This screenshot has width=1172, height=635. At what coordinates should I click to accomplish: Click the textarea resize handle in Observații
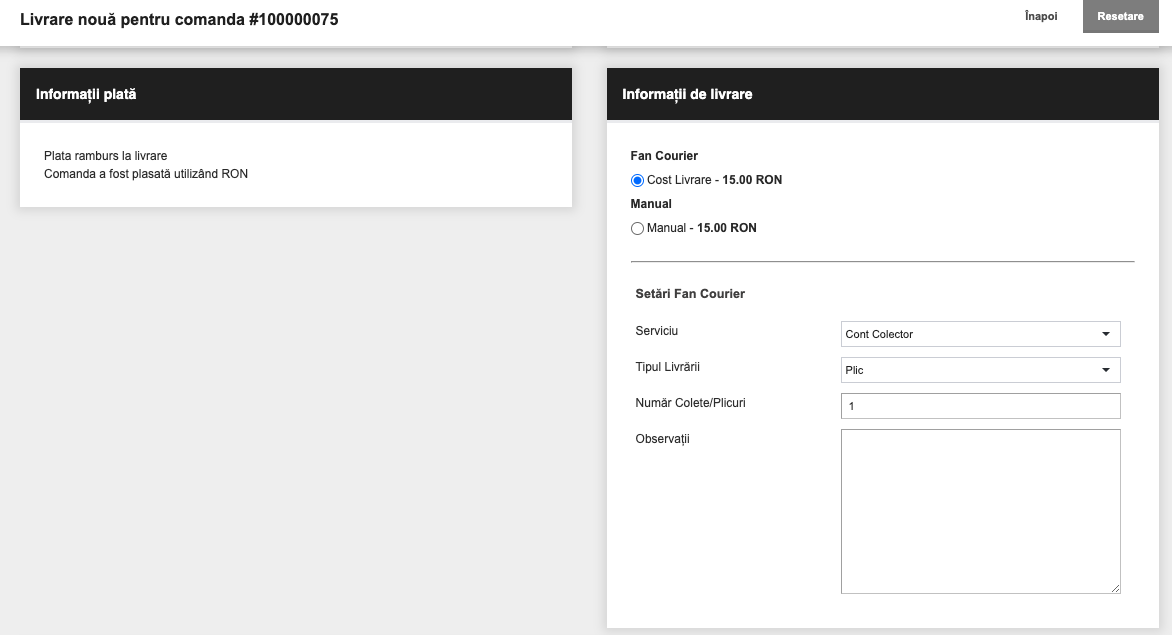point(1115,589)
